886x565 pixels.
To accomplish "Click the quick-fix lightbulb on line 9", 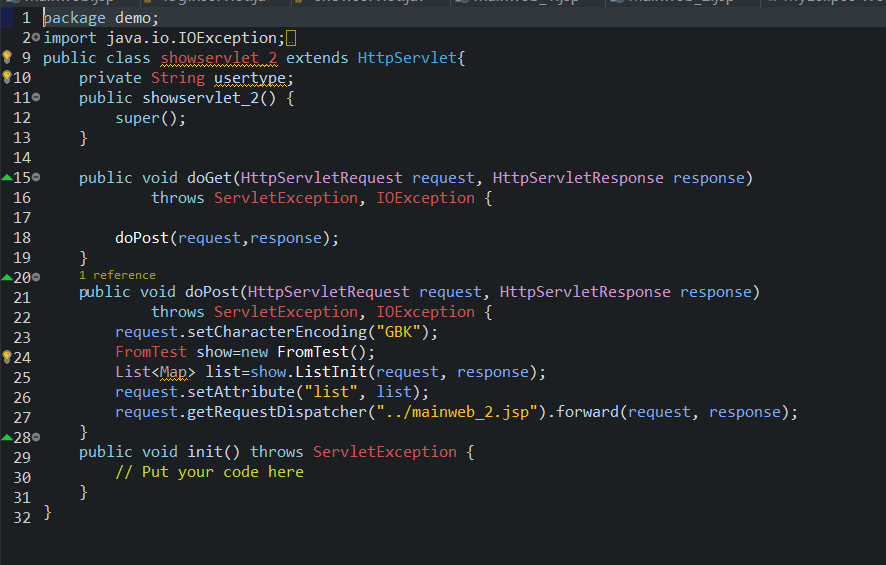I will (7, 56).
